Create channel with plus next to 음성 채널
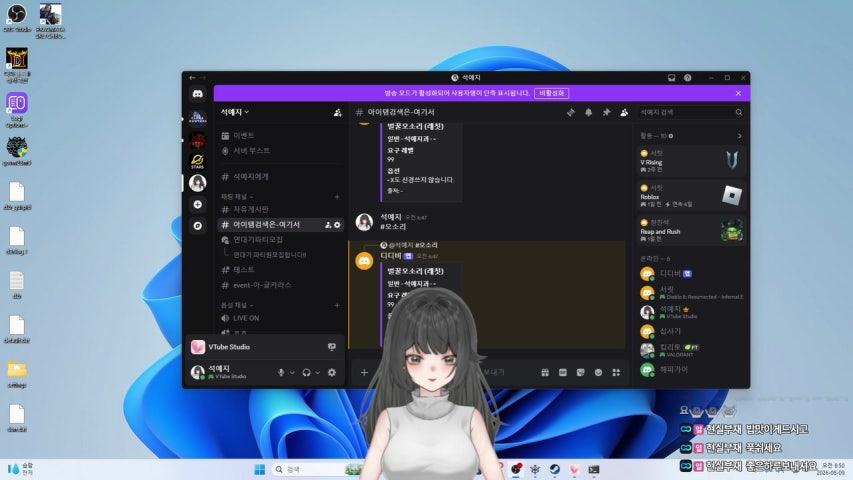This screenshot has height=480, width=853. click(337, 306)
